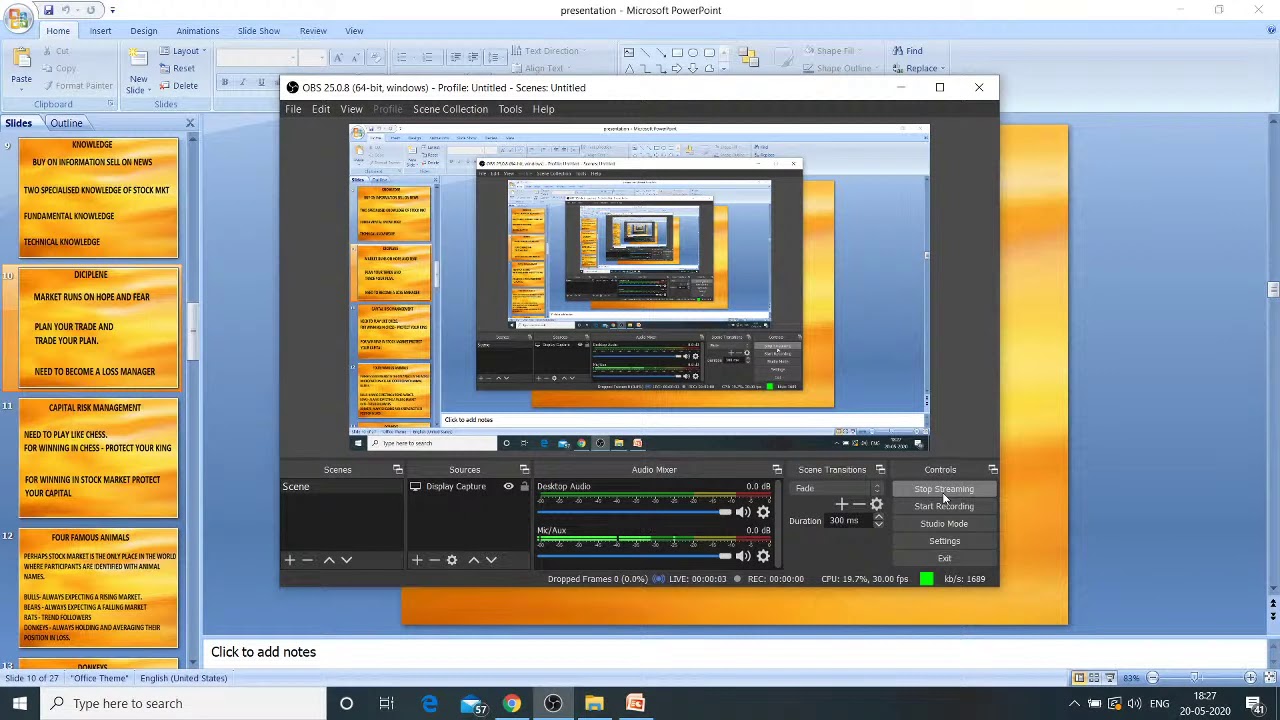Viewport: 1280px width, 720px height.
Task: Move scene up in Scenes panel
Action: (x=328, y=560)
